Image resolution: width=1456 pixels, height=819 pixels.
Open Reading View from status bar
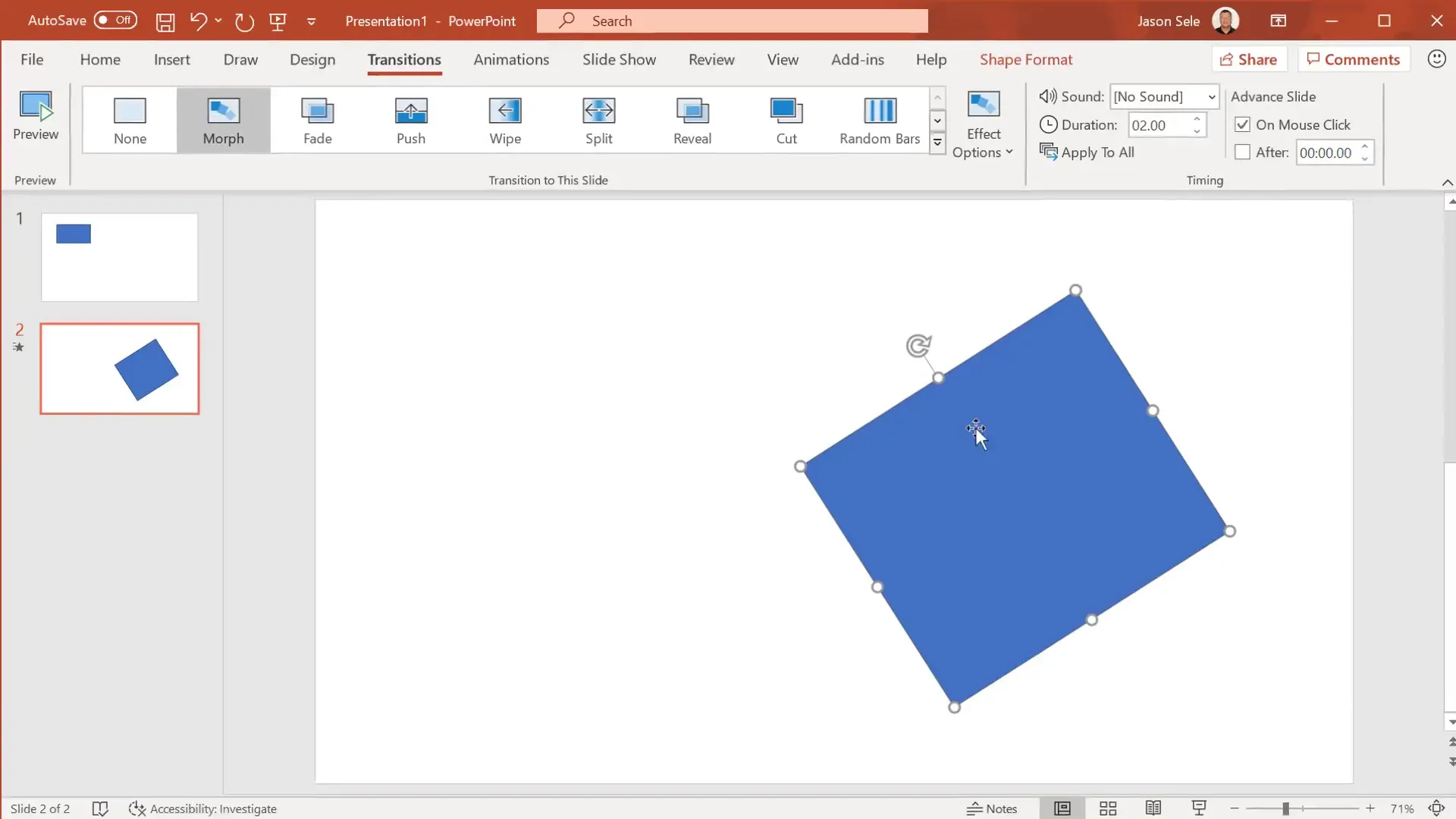1153,808
